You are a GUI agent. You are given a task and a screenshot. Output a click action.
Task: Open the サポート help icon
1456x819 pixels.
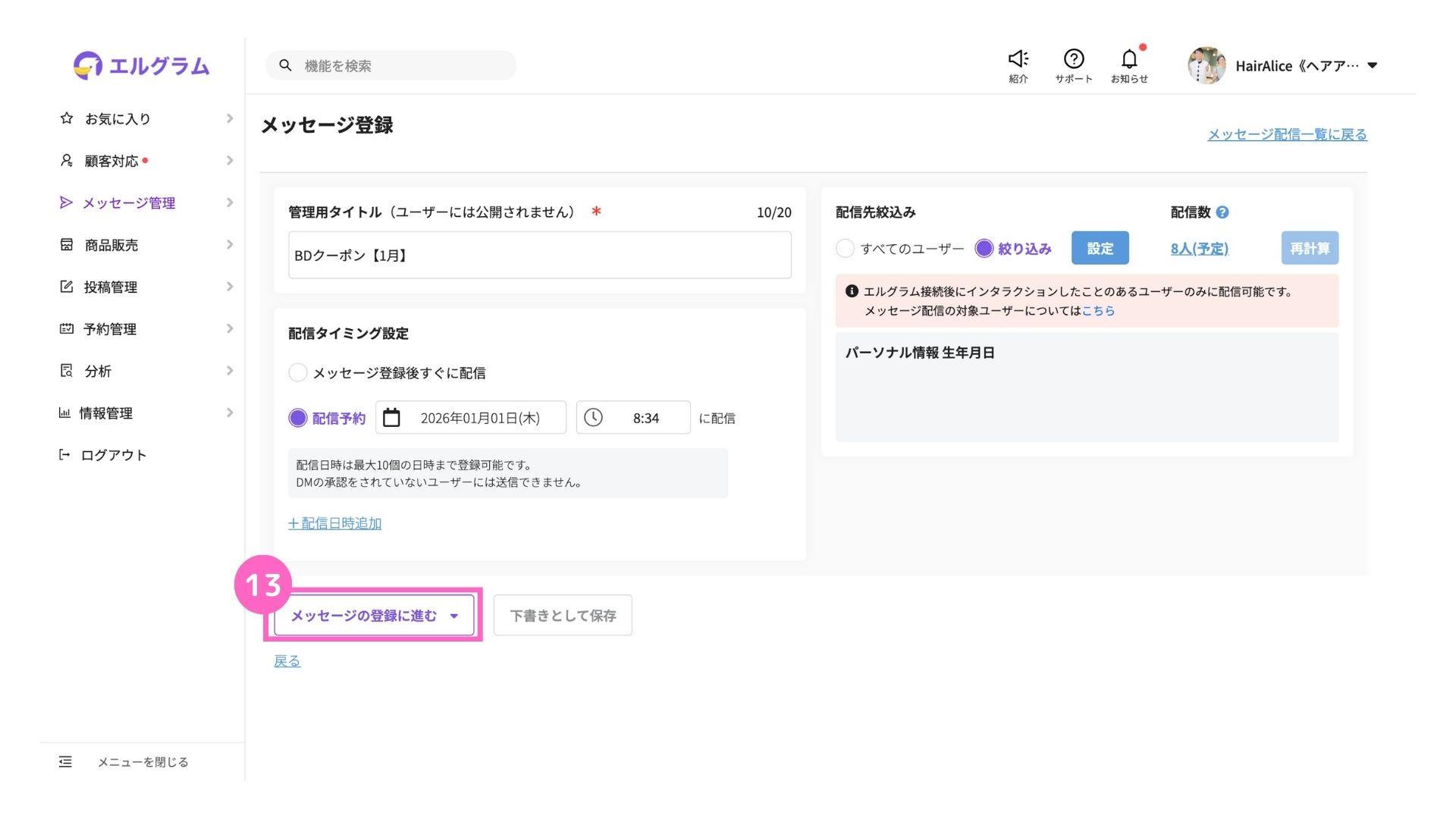click(x=1073, y=59)
